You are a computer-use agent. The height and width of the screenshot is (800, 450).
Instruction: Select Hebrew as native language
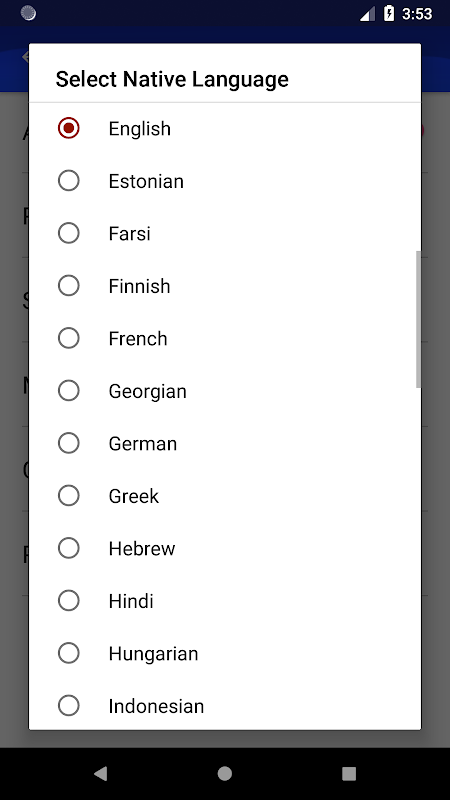click(69, 548)
